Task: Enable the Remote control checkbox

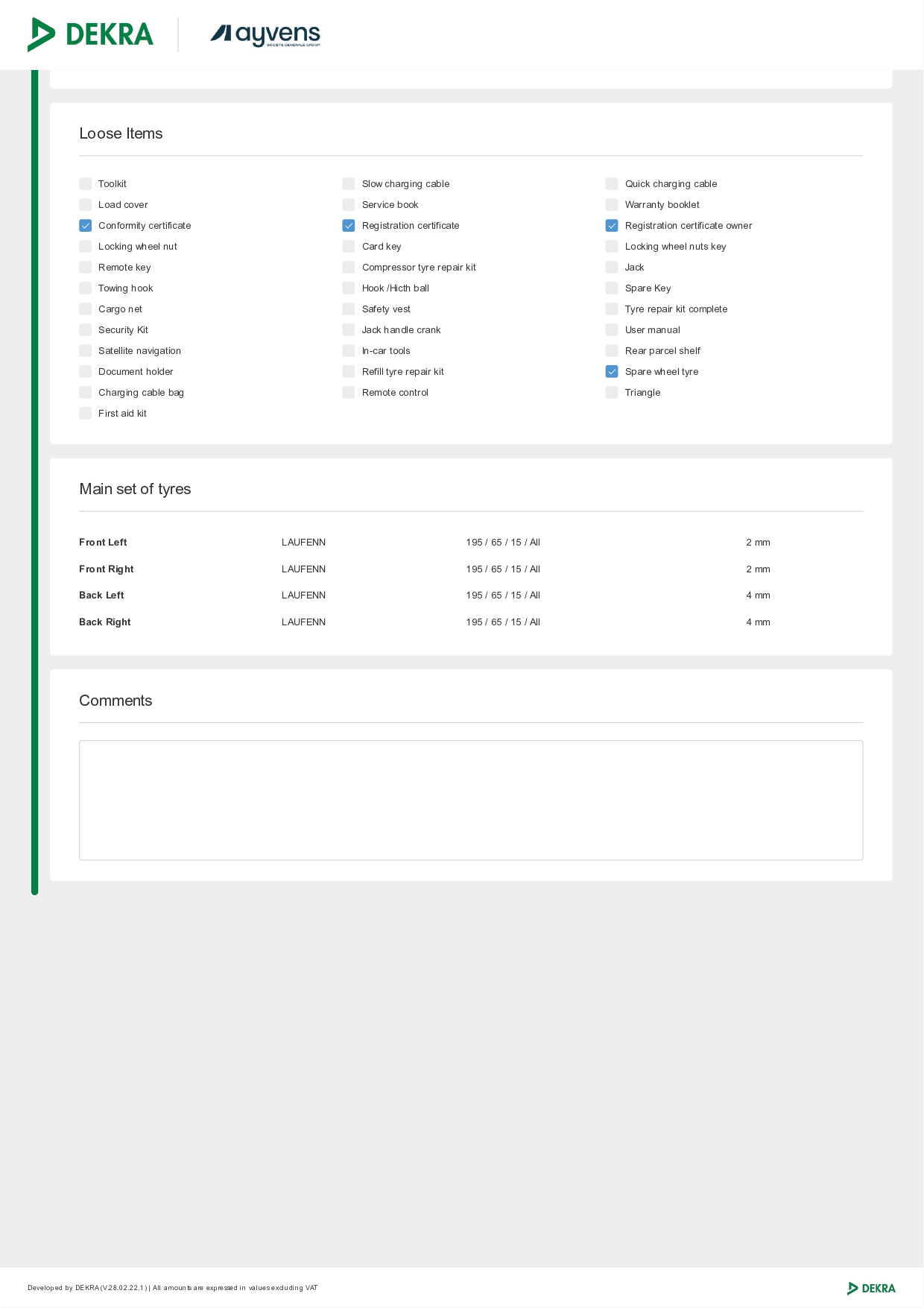Action: tap(349, 393)
